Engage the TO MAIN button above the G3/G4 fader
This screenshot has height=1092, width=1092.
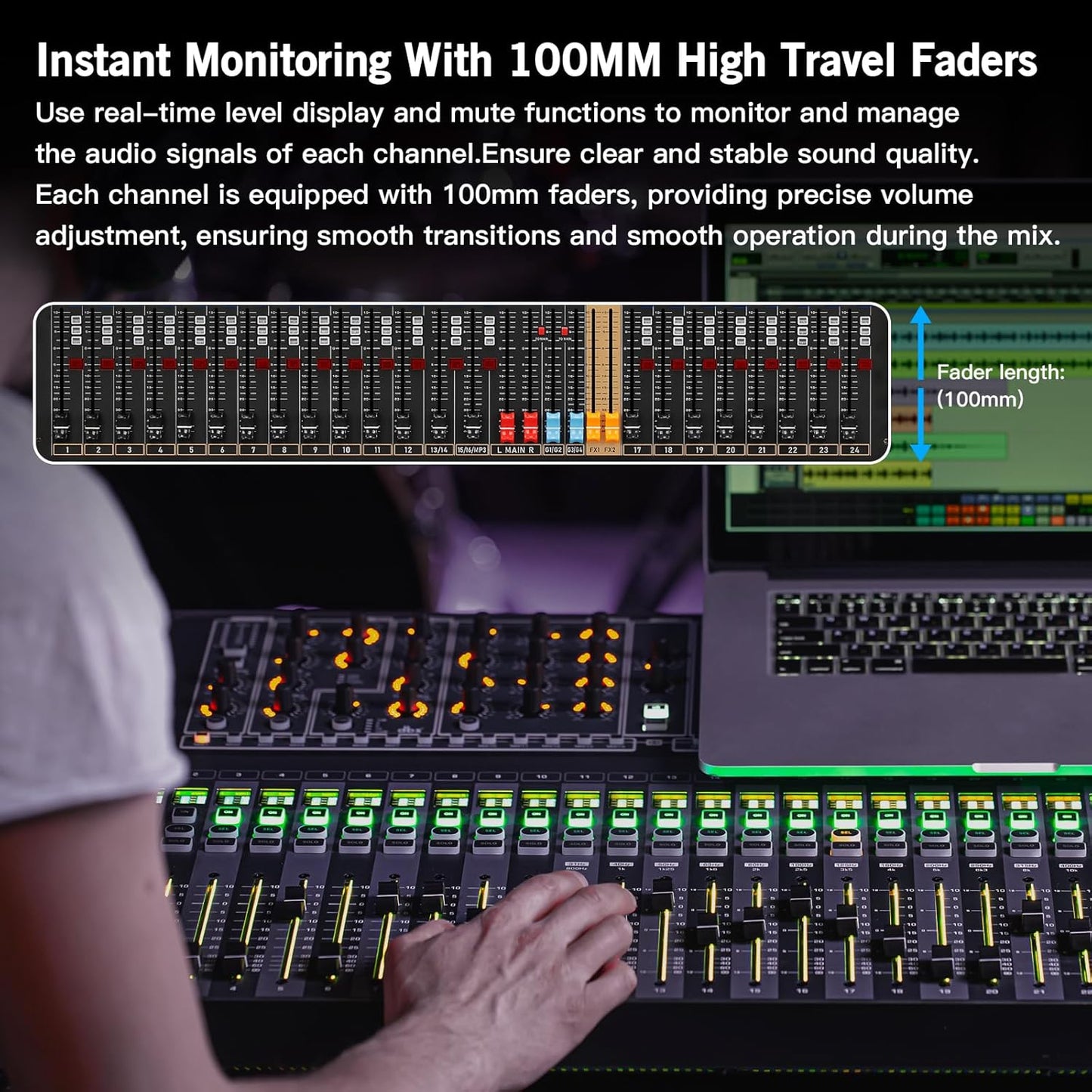565,331
